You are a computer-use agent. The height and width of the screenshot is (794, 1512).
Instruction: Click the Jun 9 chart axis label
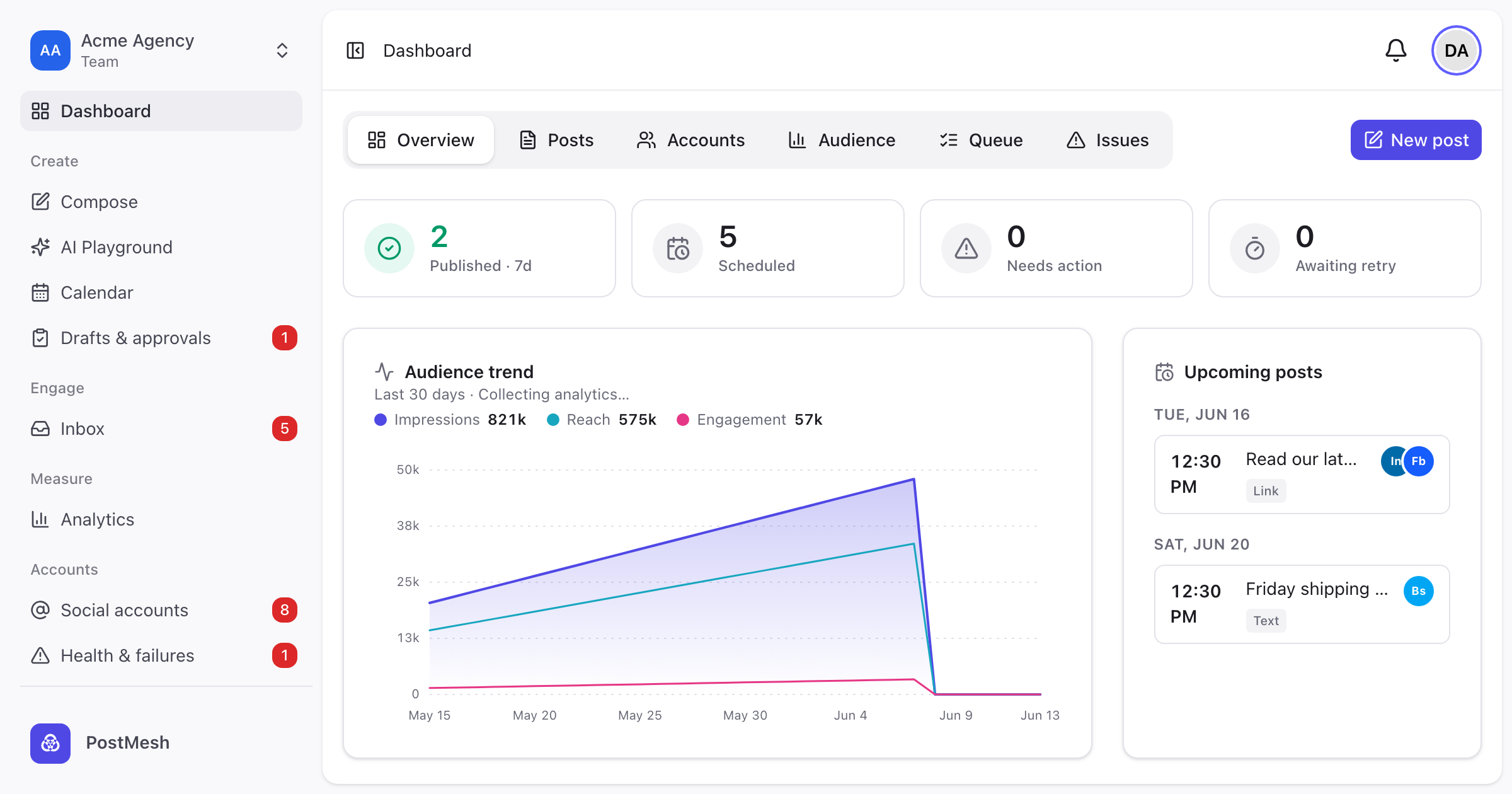[x=956, y=715]
